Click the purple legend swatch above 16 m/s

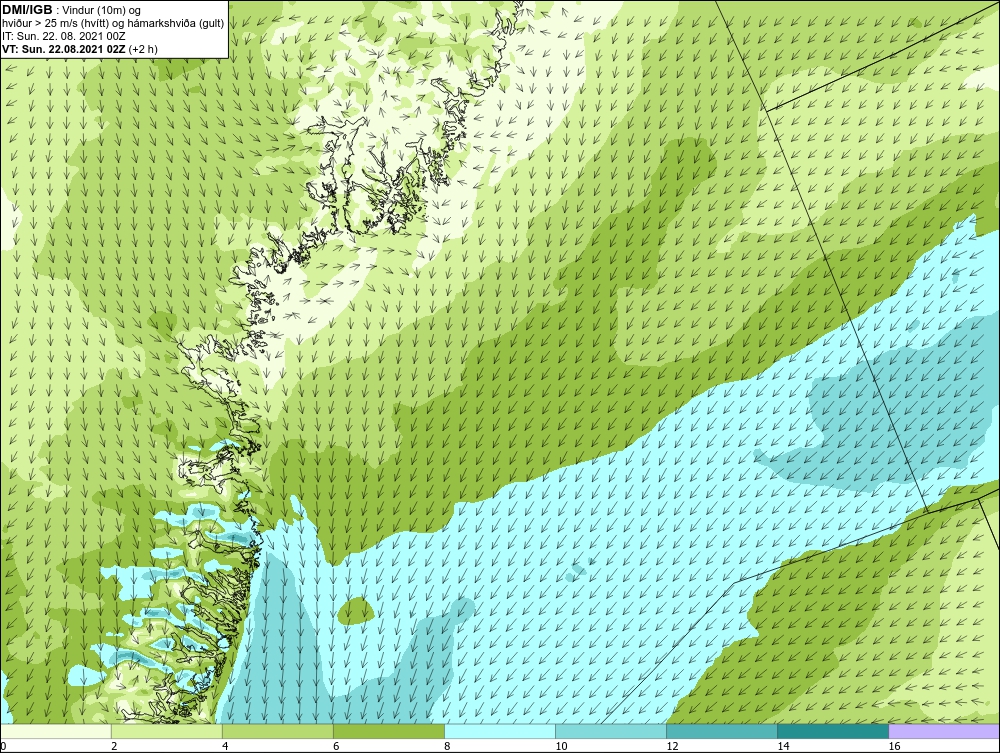(944, 731)
